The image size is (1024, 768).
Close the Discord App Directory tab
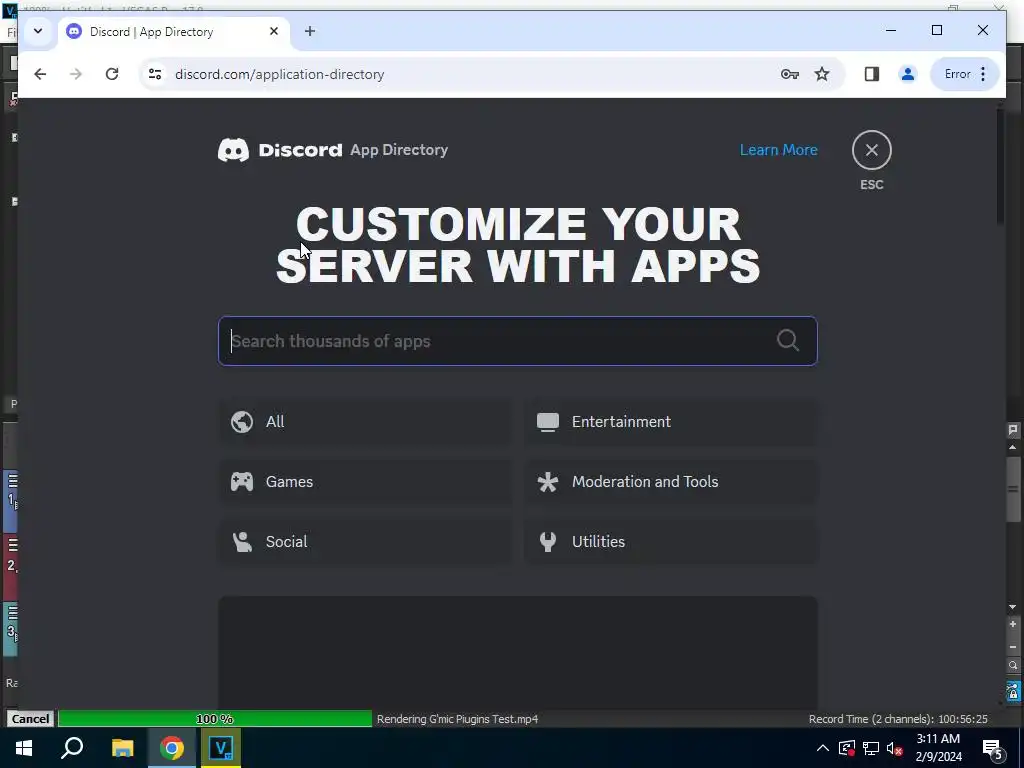274,31
